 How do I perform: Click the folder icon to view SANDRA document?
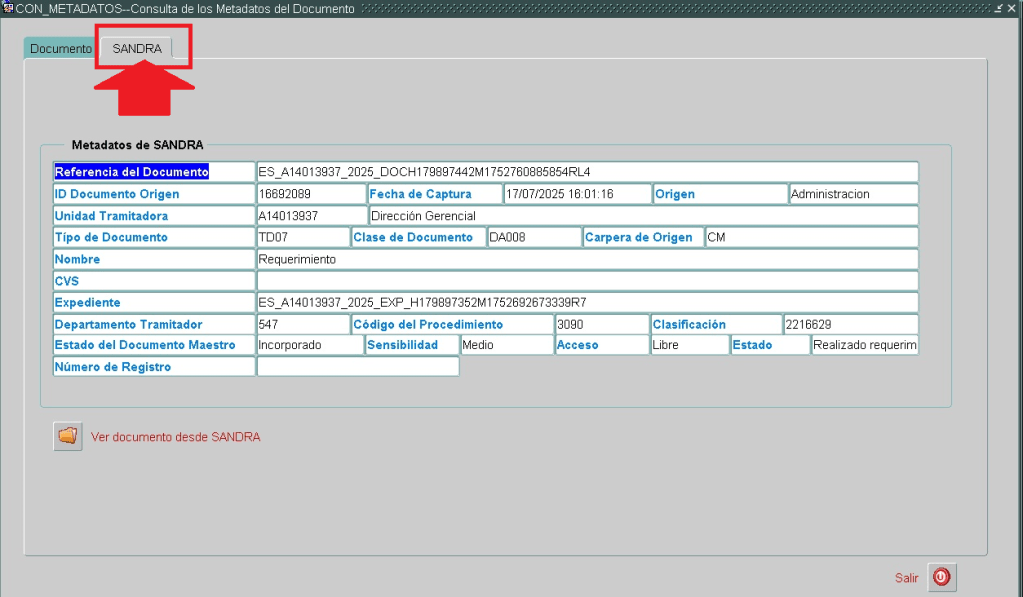click(67, 437)
